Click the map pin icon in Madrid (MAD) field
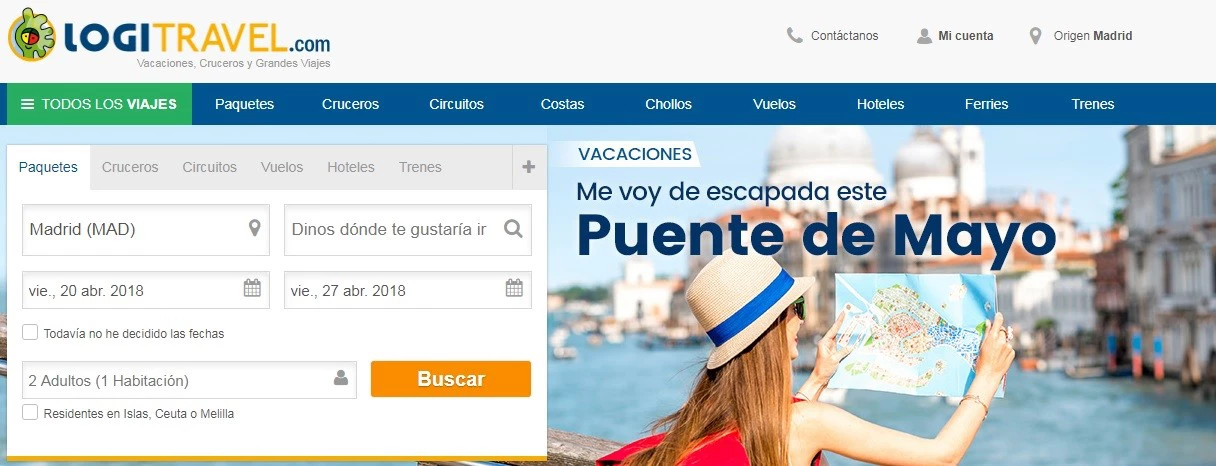Viewport: 1216px width, 466px height. [x=255, y=229]
